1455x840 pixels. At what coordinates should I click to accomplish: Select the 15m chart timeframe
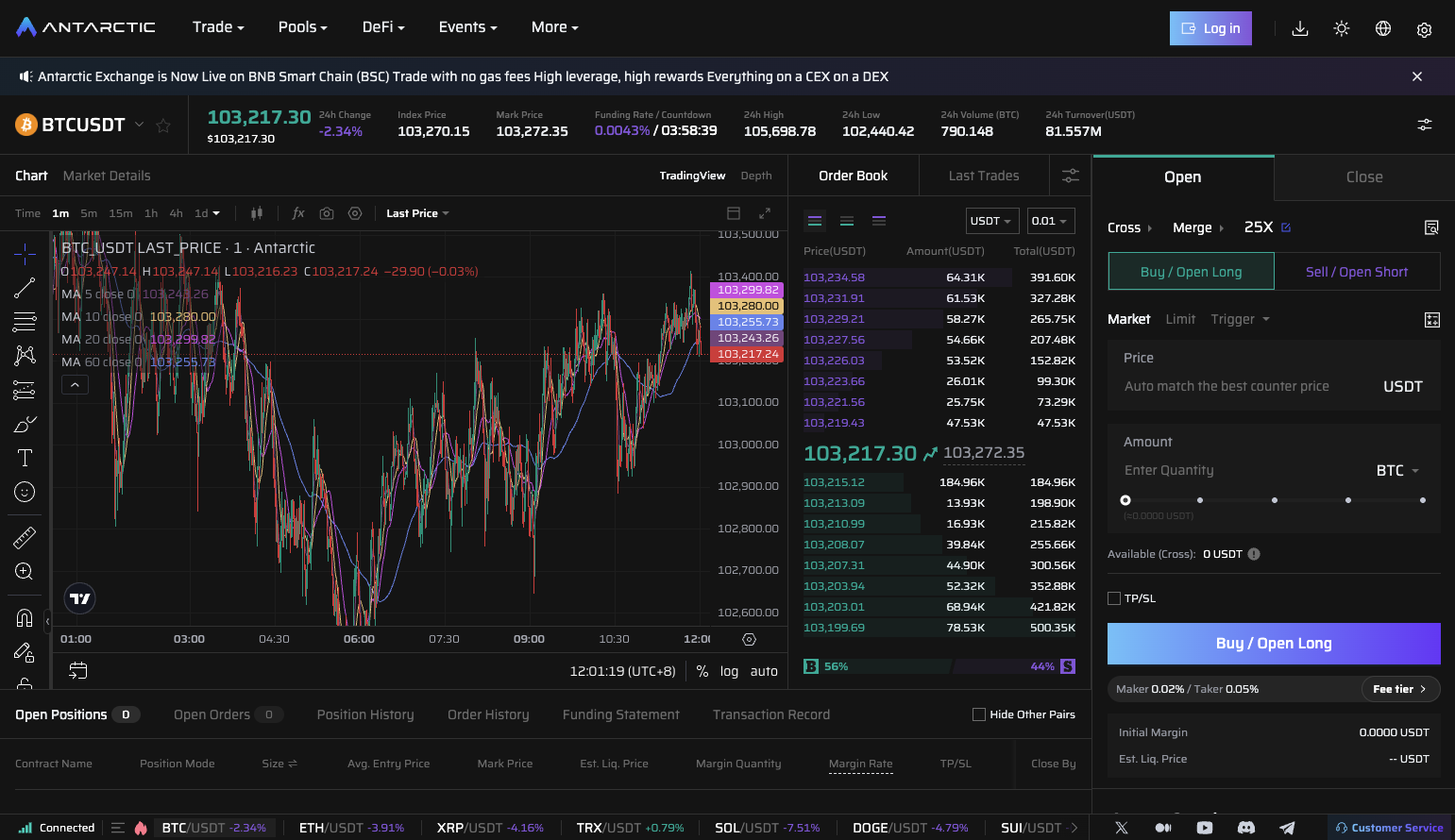pyautogui.click(x=121, y=213)
